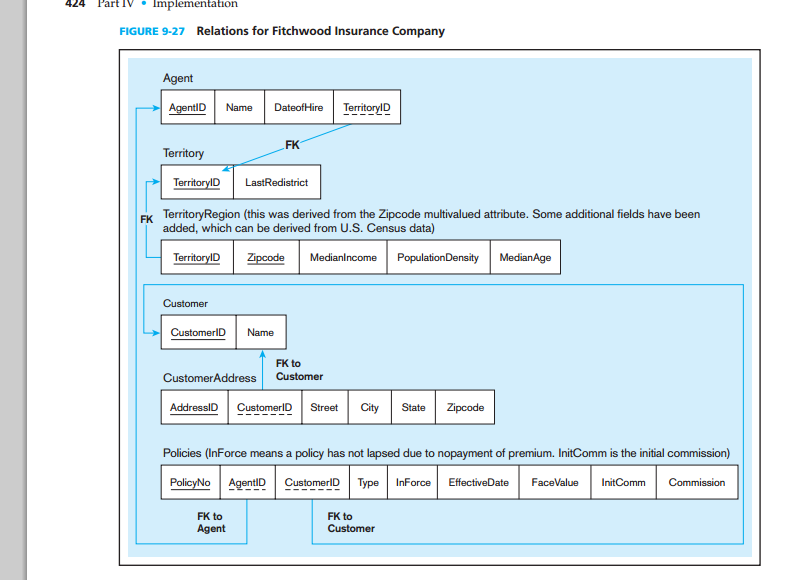Select the PolicyNo field

pos(191,482)
